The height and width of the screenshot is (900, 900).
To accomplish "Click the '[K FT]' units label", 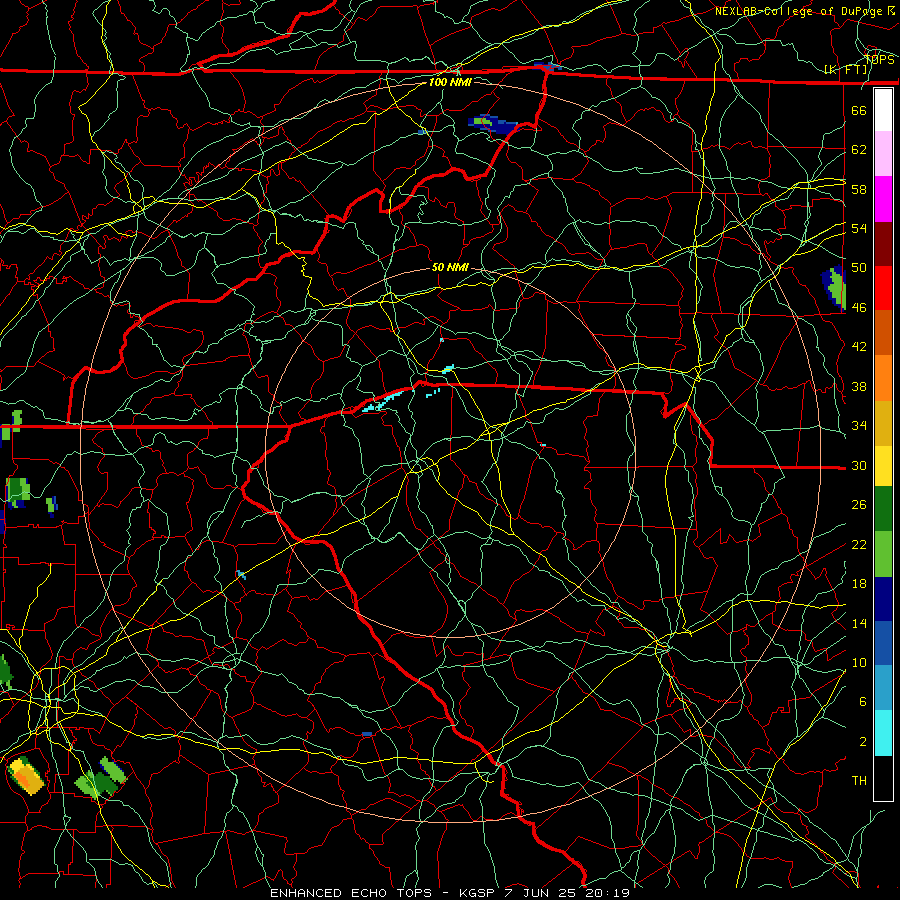I will 846,70.
